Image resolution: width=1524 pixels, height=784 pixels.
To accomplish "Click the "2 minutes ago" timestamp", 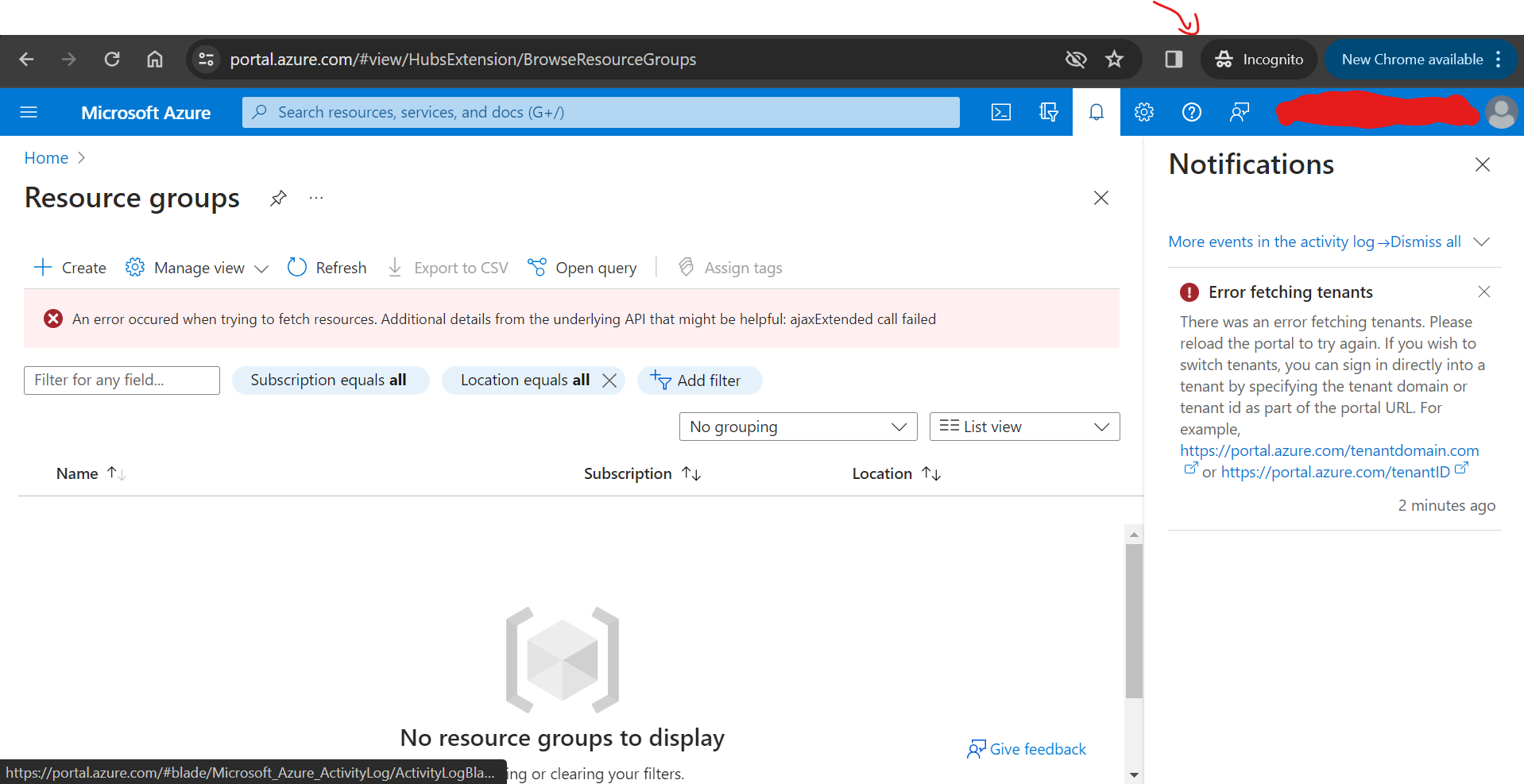I will (1447, 505).
